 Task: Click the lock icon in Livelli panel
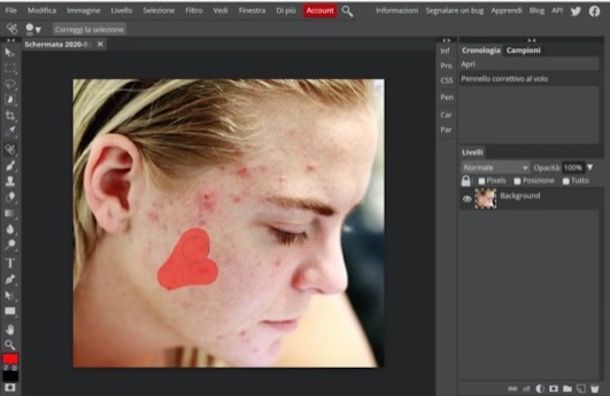(466, 180)
